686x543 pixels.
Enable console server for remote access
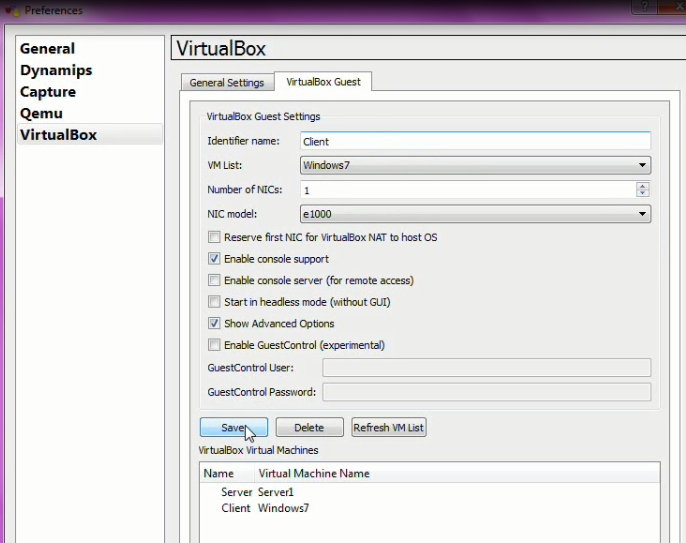tap(214, 280)
